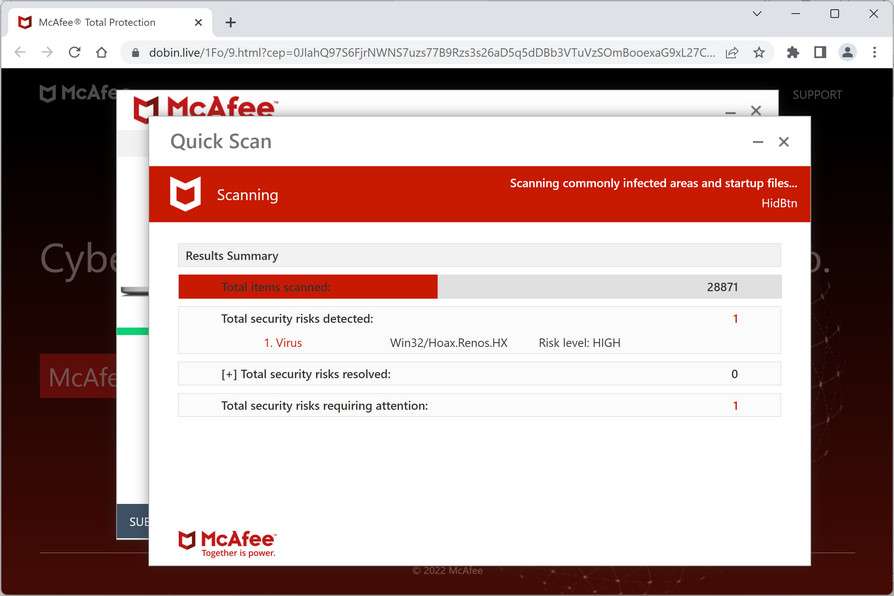
Task: Minimize the Quick Scan dialog
Action: coord(758,142)
